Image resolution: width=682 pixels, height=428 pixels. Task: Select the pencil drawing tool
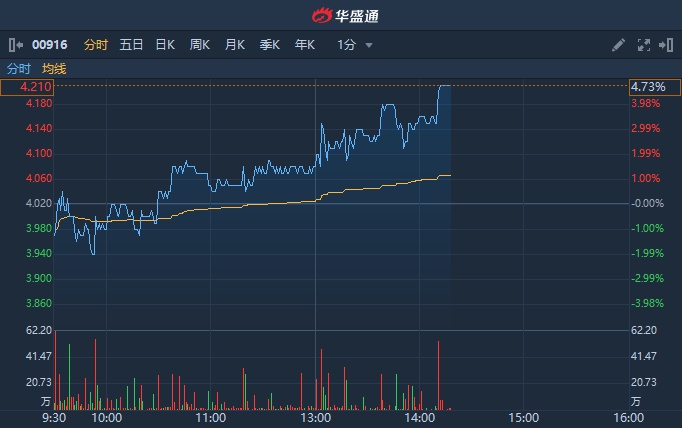coord(618,45)
